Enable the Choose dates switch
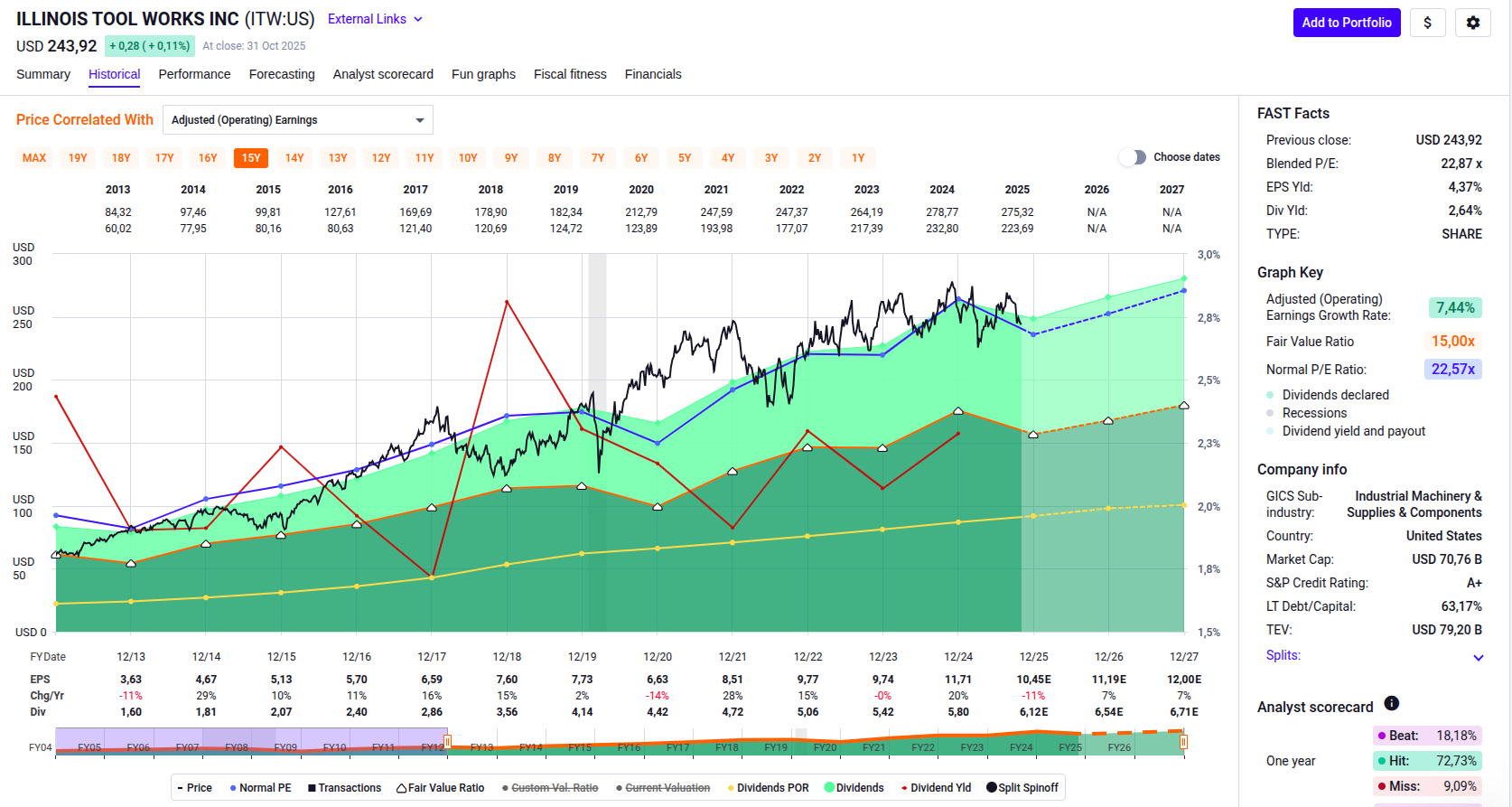The height and width of the screenshot is (807, 1512). tap(1132, 157)
